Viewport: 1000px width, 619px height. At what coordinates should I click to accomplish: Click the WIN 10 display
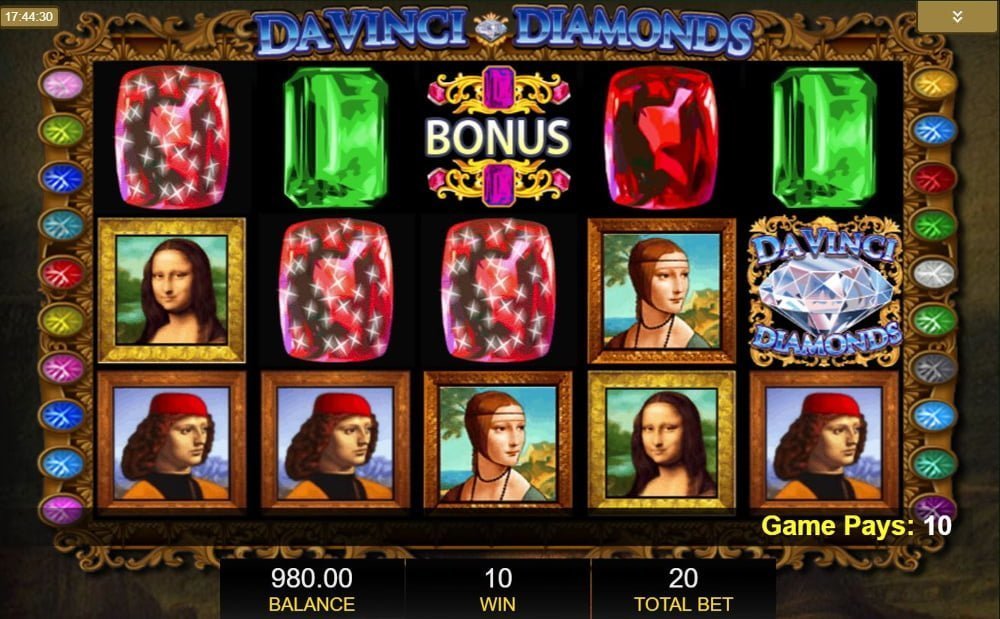click(497, 589)
